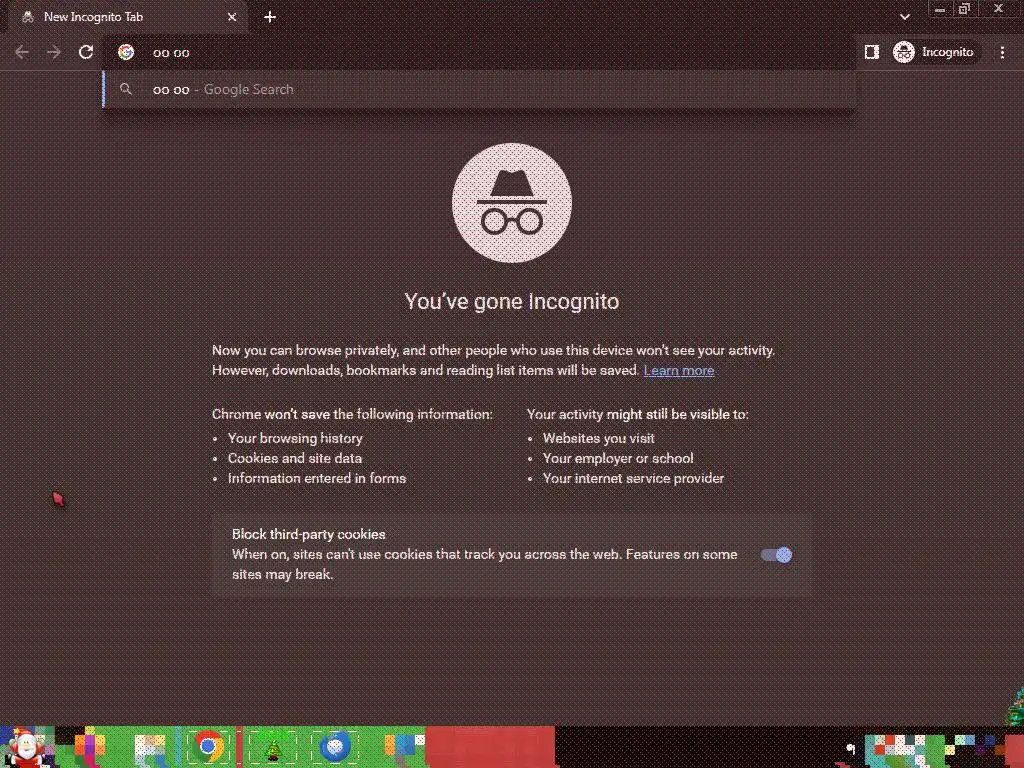This screenshot has width=1024, height=768.
Task: Click the 'Your employer or school' item
Action: click(618, 458)
